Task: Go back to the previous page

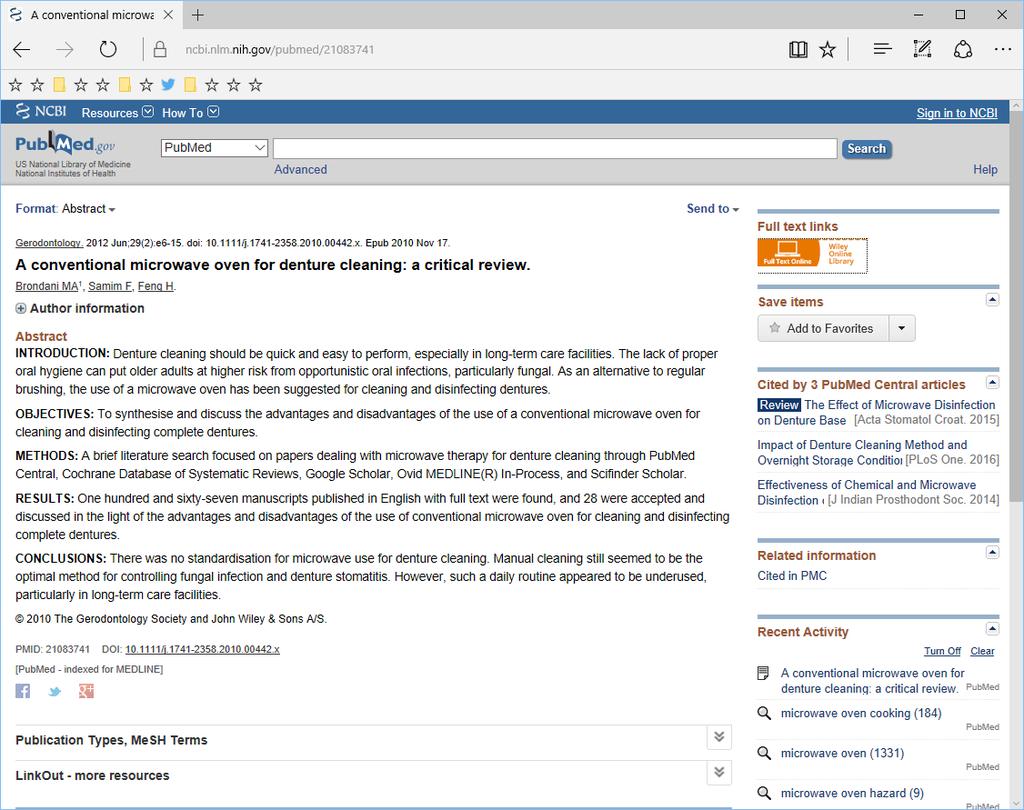Action: click(22, 50)
